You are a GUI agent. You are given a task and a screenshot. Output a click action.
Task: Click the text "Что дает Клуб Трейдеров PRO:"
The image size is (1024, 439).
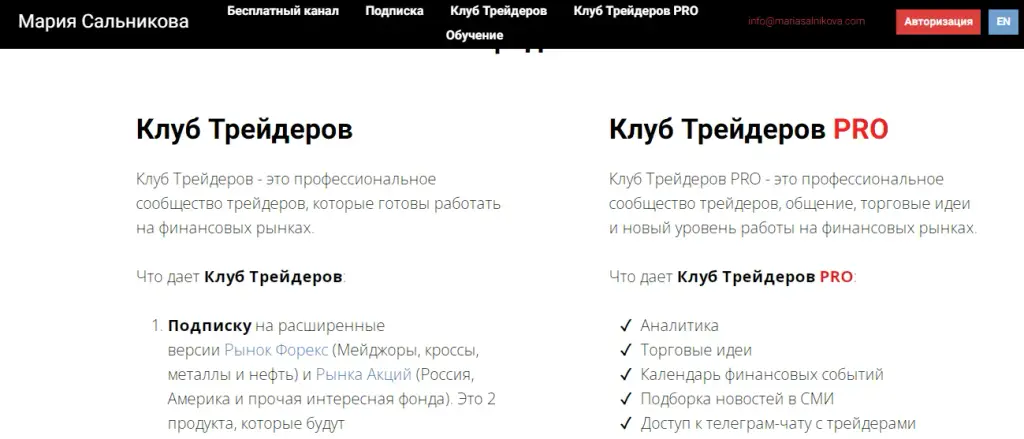pos(732,277)
